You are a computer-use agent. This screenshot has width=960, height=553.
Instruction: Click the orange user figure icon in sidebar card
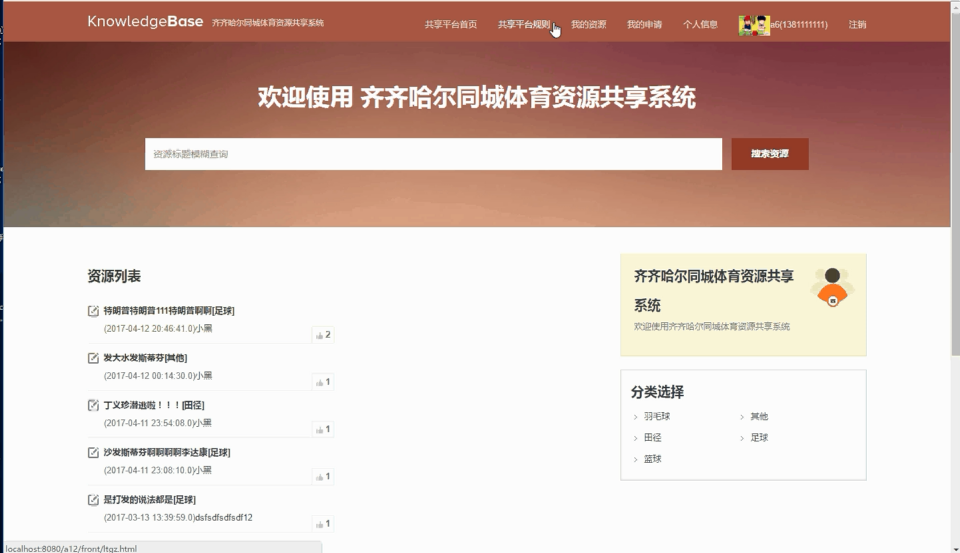click(x=832, y=287)
